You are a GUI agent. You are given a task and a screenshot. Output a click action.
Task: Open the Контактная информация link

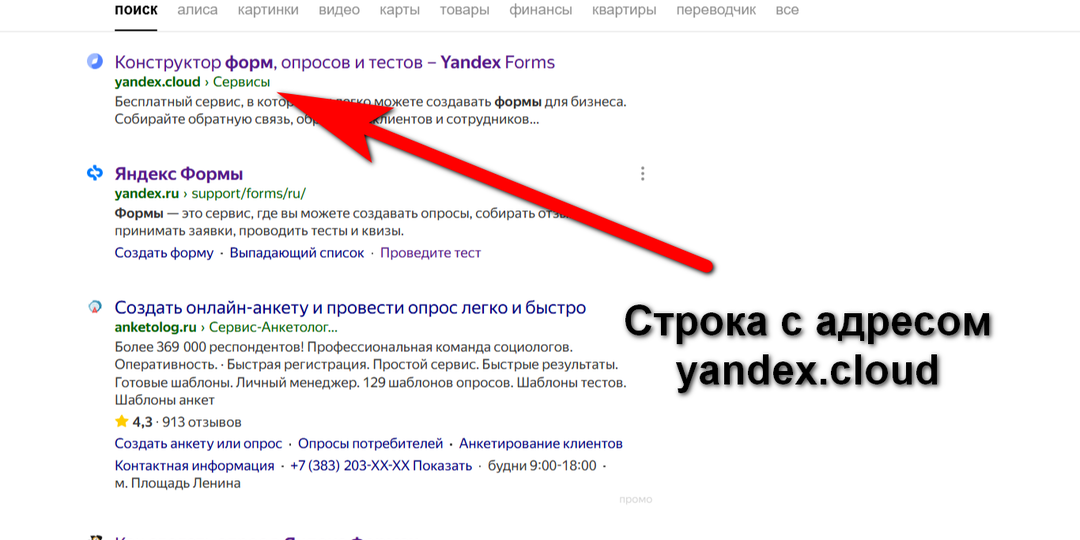pos(194,466)
